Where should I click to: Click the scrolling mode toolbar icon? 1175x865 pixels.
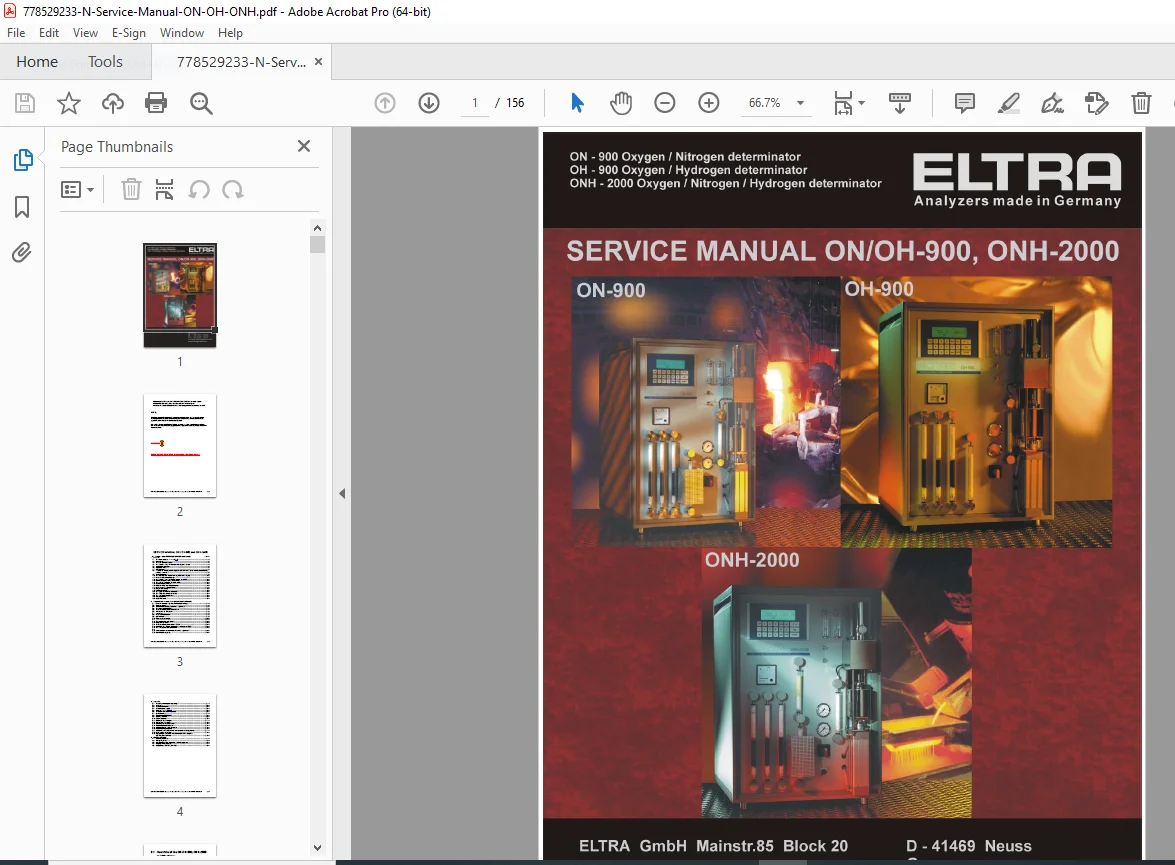[899, 103]
